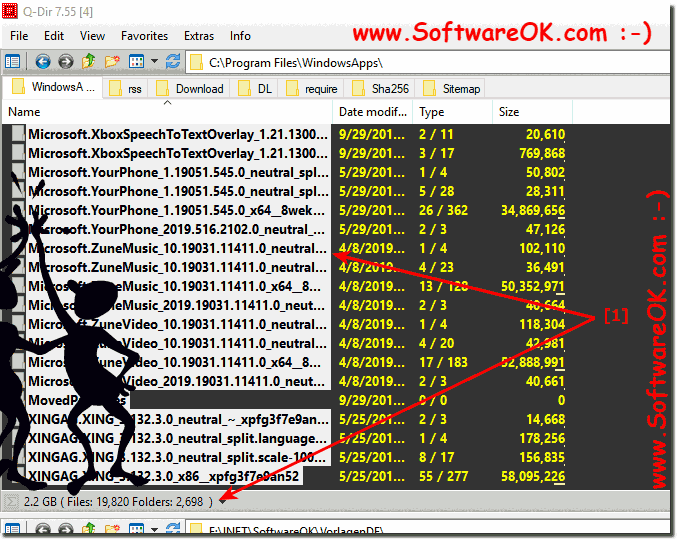Refresh the bottom pane listing
677x540 pixels.
coord(173,530)
